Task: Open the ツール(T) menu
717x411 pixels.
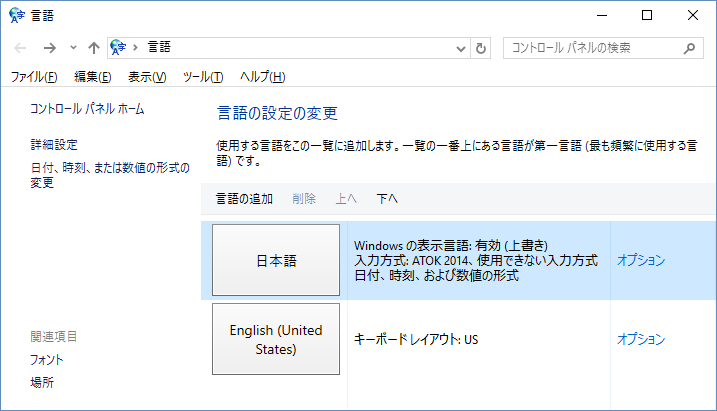Action: point(204,77)
